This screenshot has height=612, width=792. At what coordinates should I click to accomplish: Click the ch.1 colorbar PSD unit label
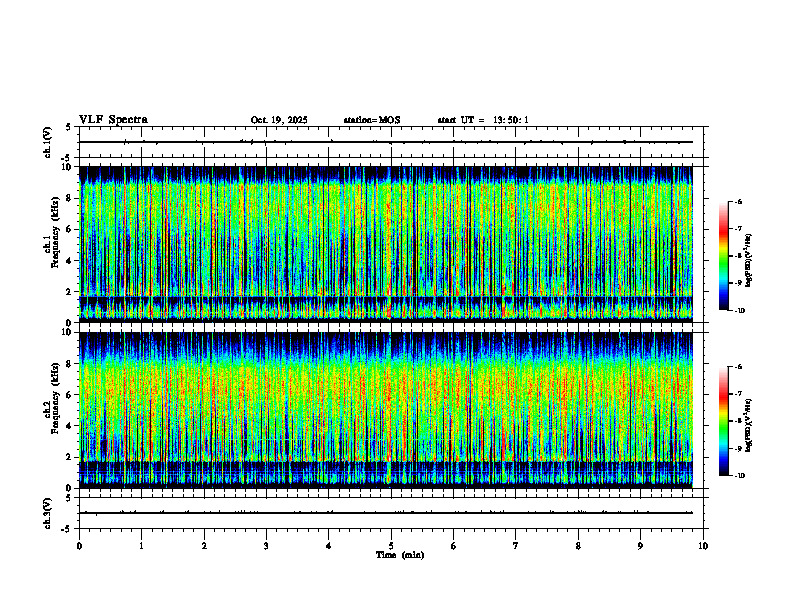tap(749, 261)
